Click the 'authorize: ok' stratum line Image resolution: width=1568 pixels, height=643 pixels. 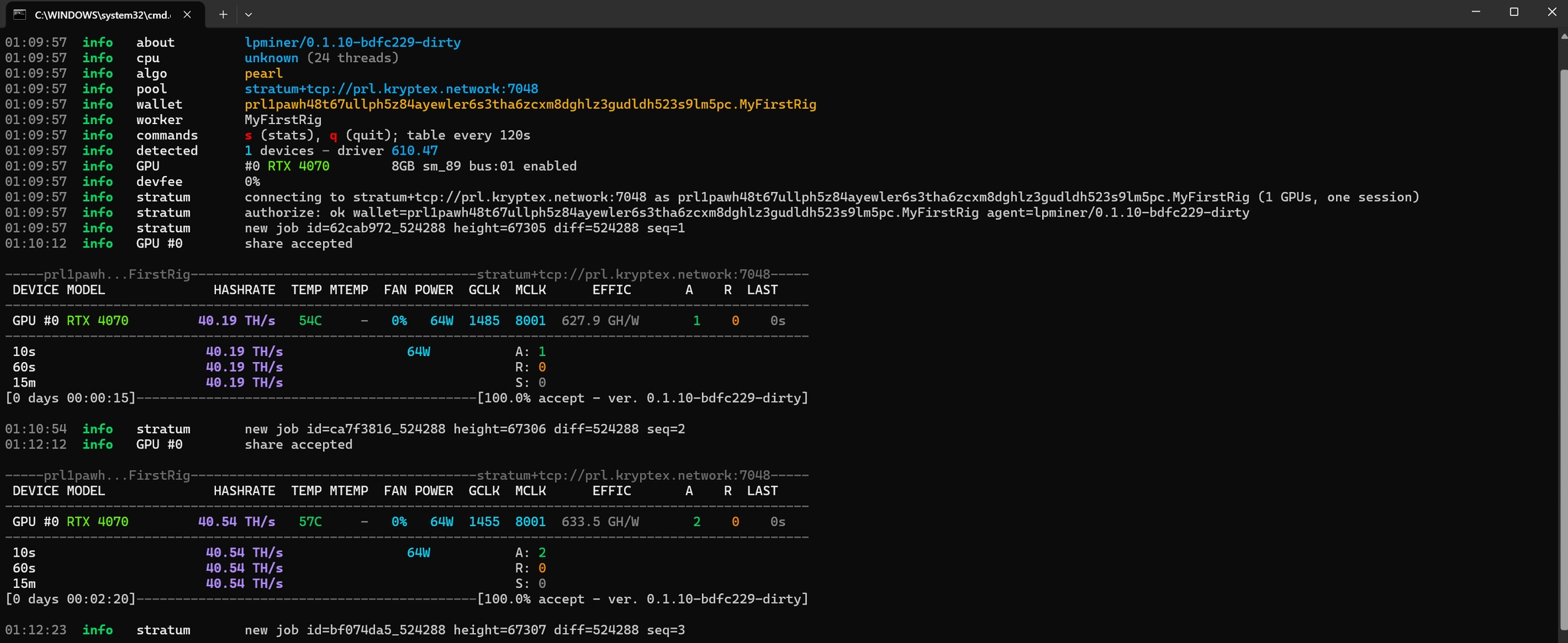(x=747, y=213)
